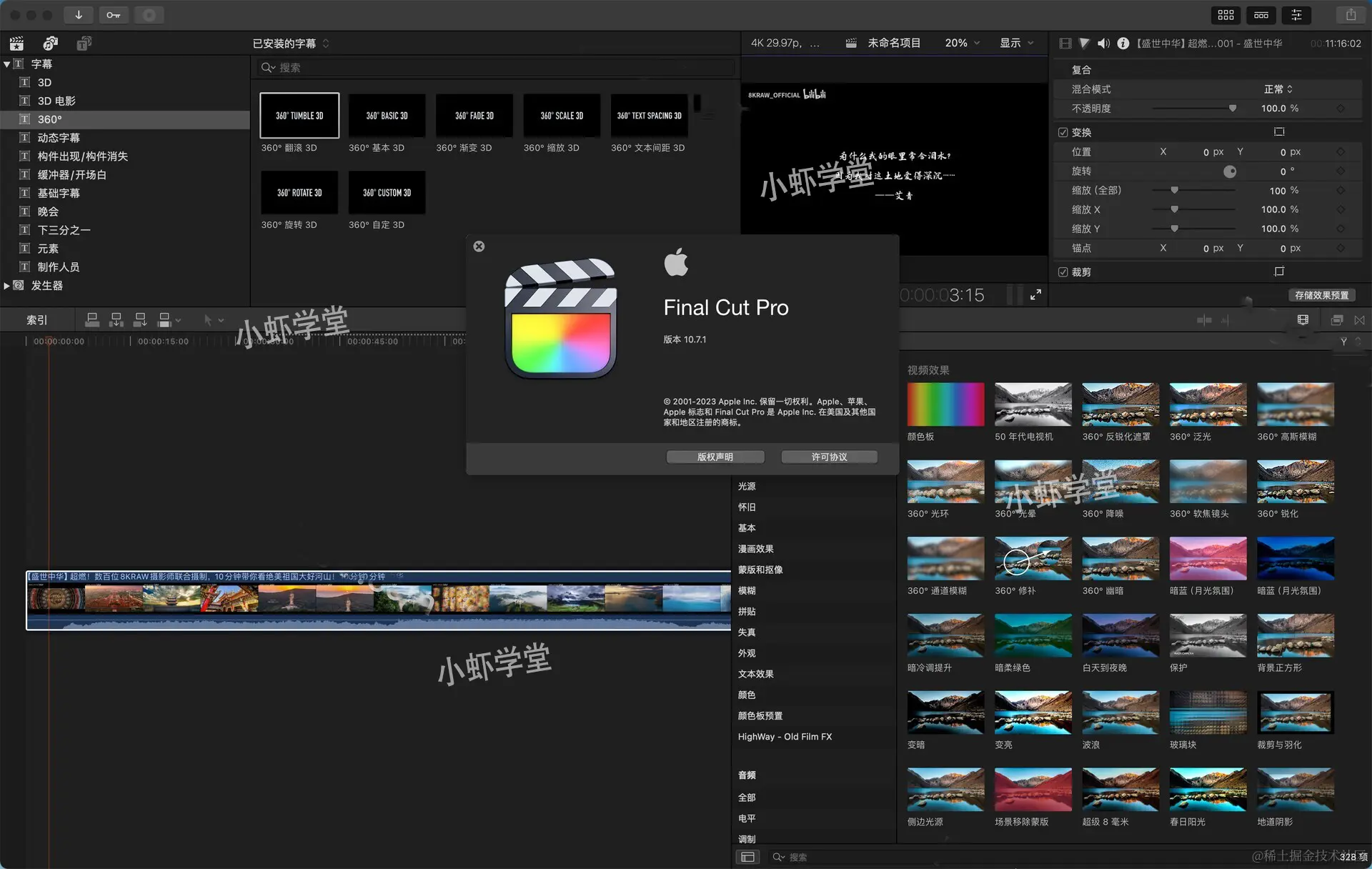Click the 存储效果预置 save preset button
The image size is (1372, 869).
[1321, 295]
